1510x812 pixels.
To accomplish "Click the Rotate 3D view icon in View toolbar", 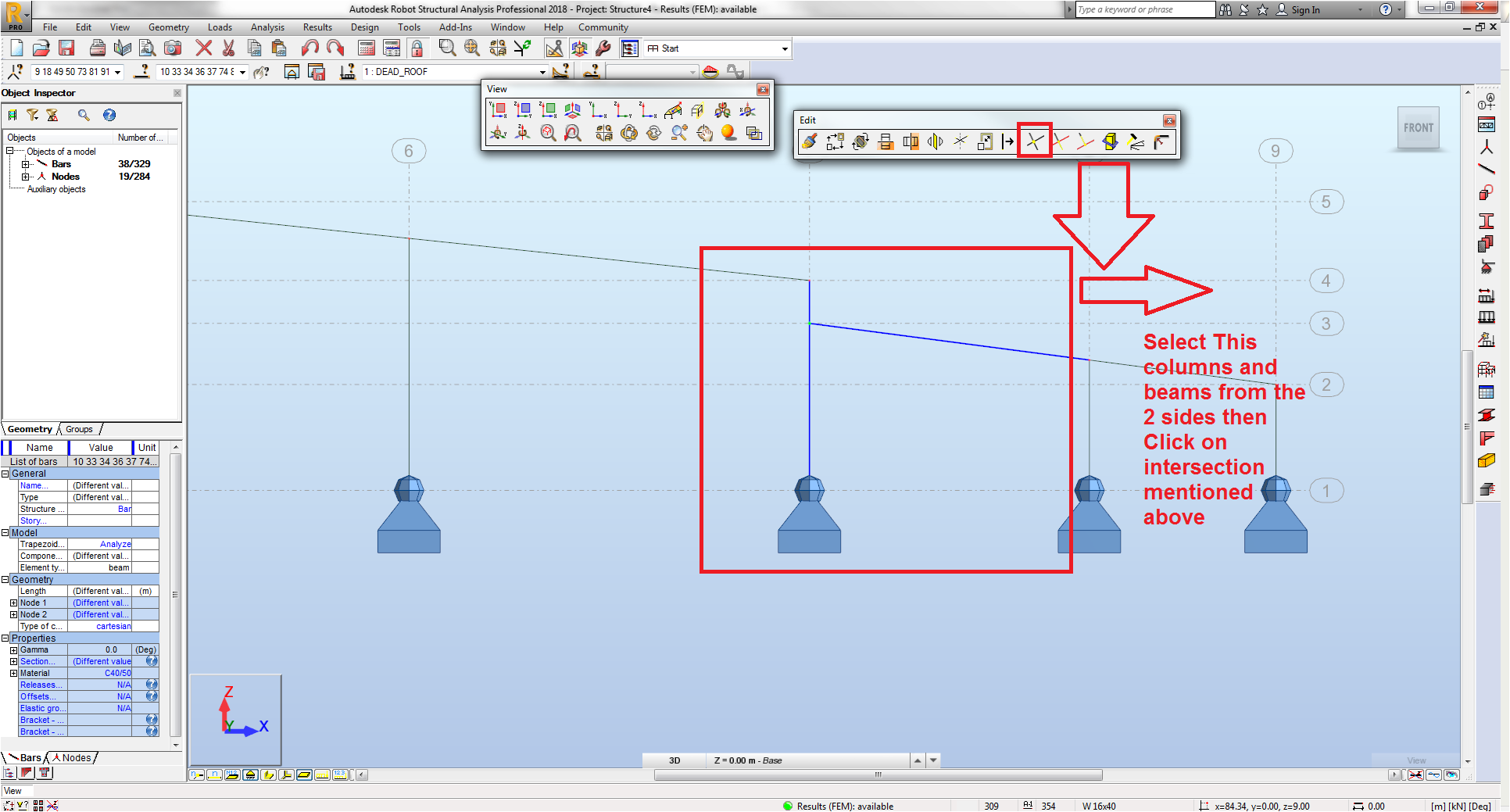I will [x=628, y=134].
